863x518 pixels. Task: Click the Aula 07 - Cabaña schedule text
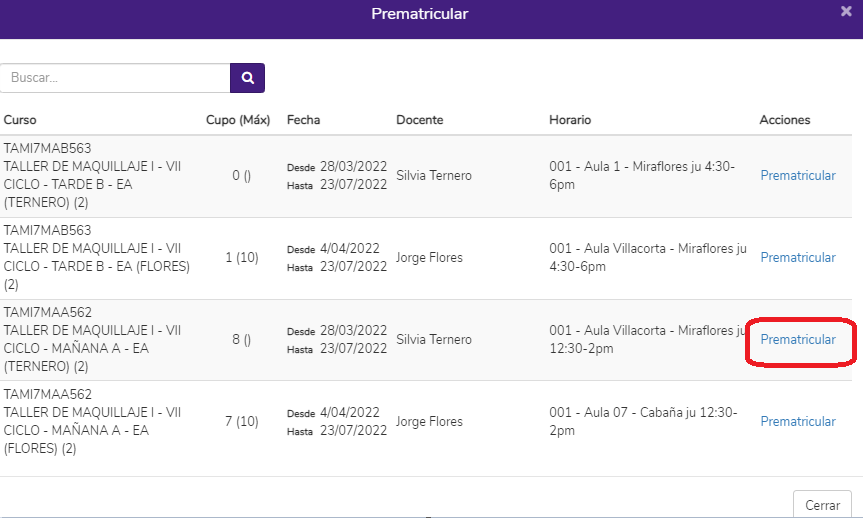click(643, 422)
